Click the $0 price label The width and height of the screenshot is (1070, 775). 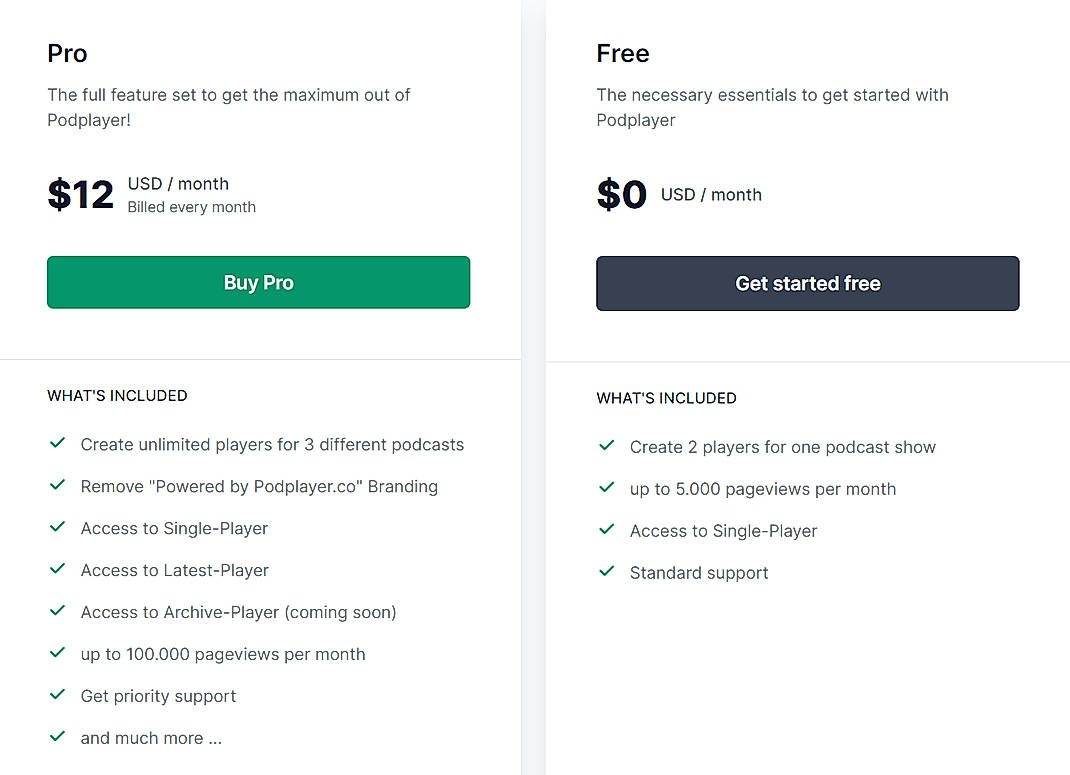click(621, 194)
